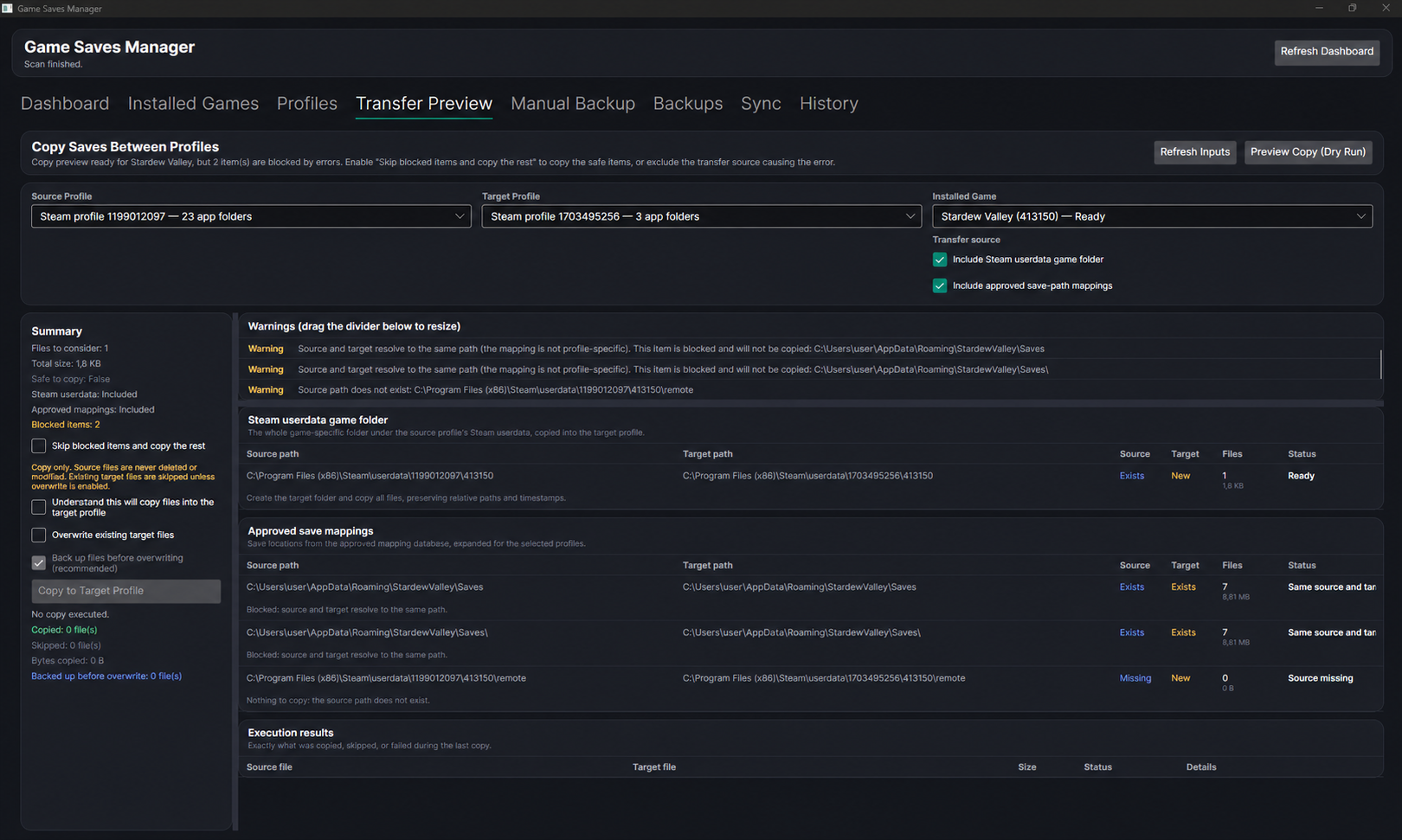Screen dimensions: 1402x840
Task: Open the Source Profile dropdown
Action: [251, 216]
